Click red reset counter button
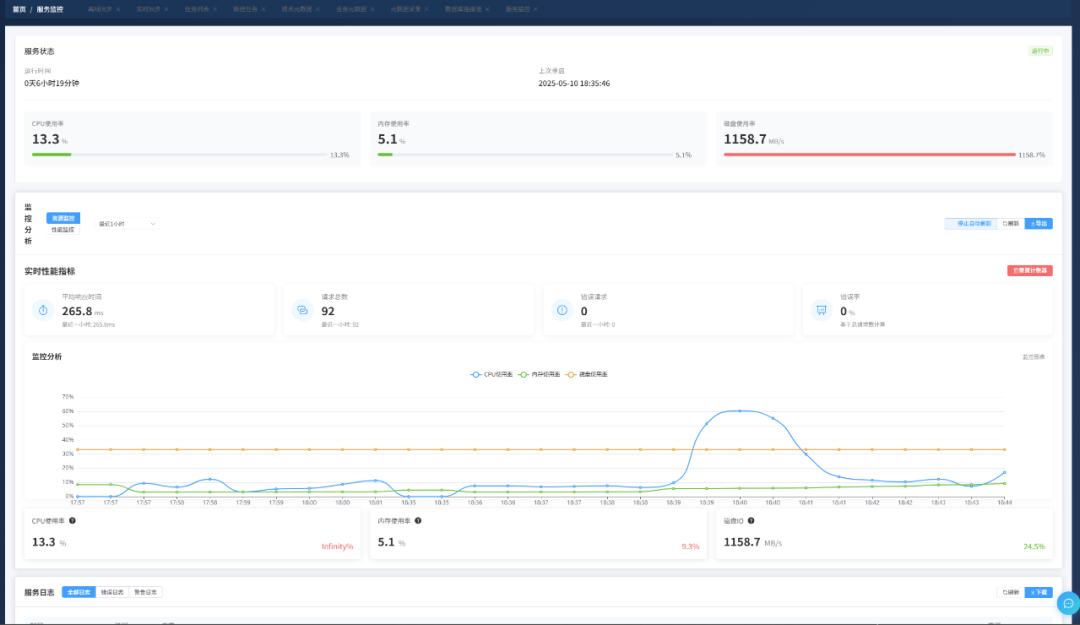The width and height of the screenshot is (1080, 625). click(1030, 271)
